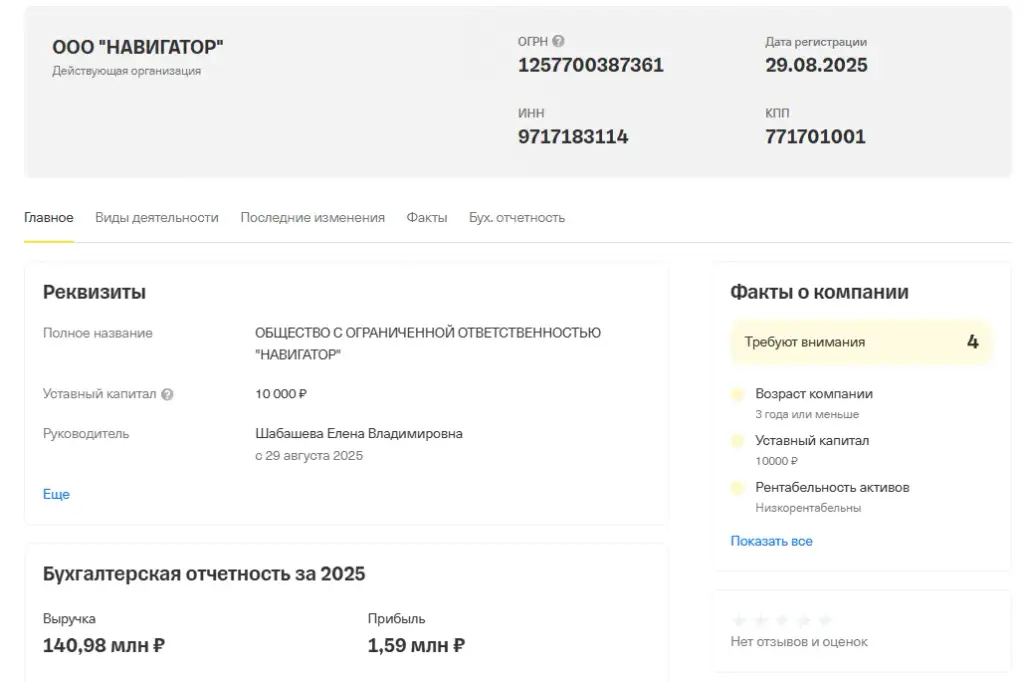Select the OGRN number 1257700387361
The height and width of the screenshot is (682, 1024).
[590, 65]
